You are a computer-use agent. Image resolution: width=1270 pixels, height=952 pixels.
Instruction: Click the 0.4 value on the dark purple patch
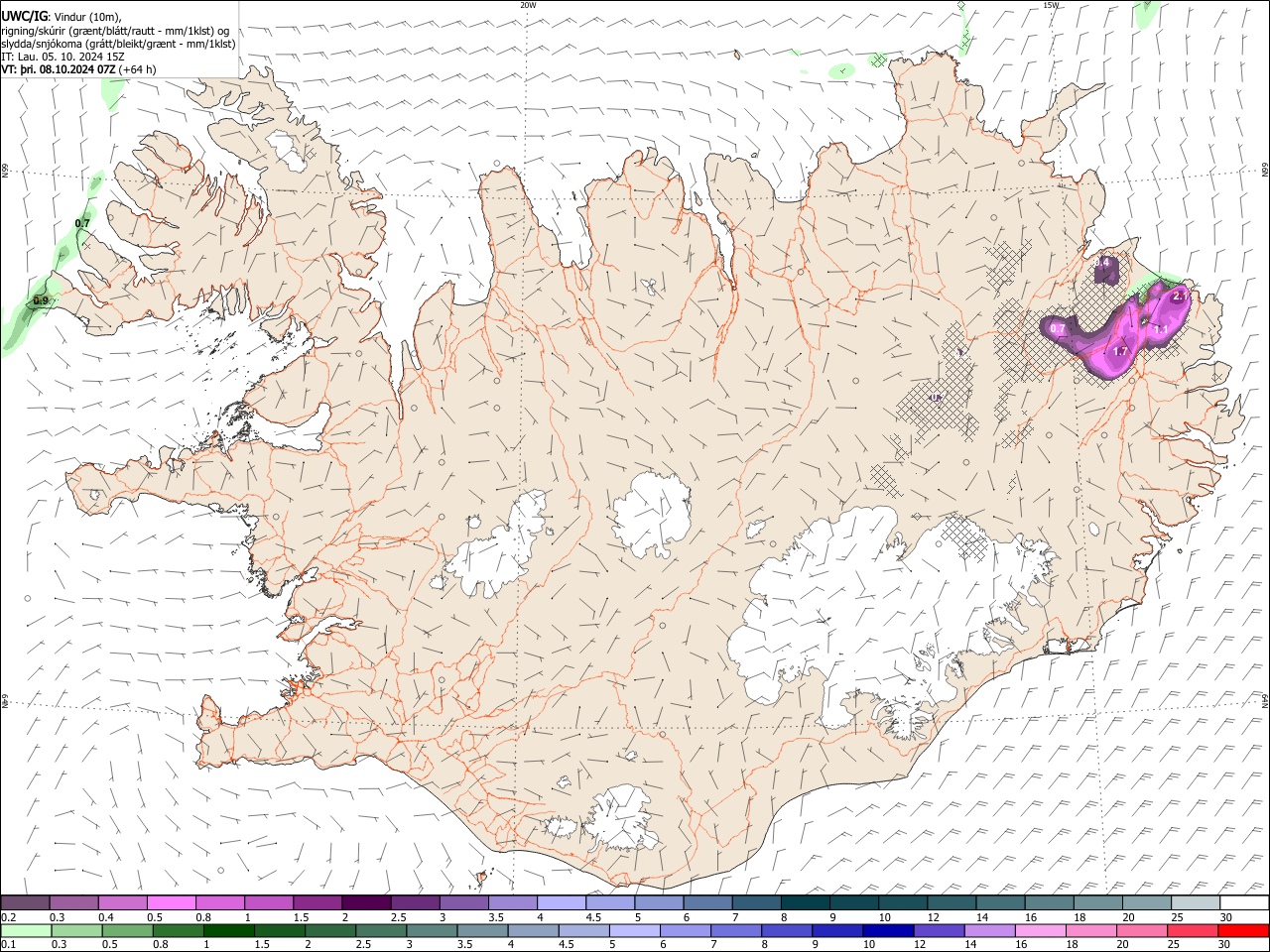1101,263
